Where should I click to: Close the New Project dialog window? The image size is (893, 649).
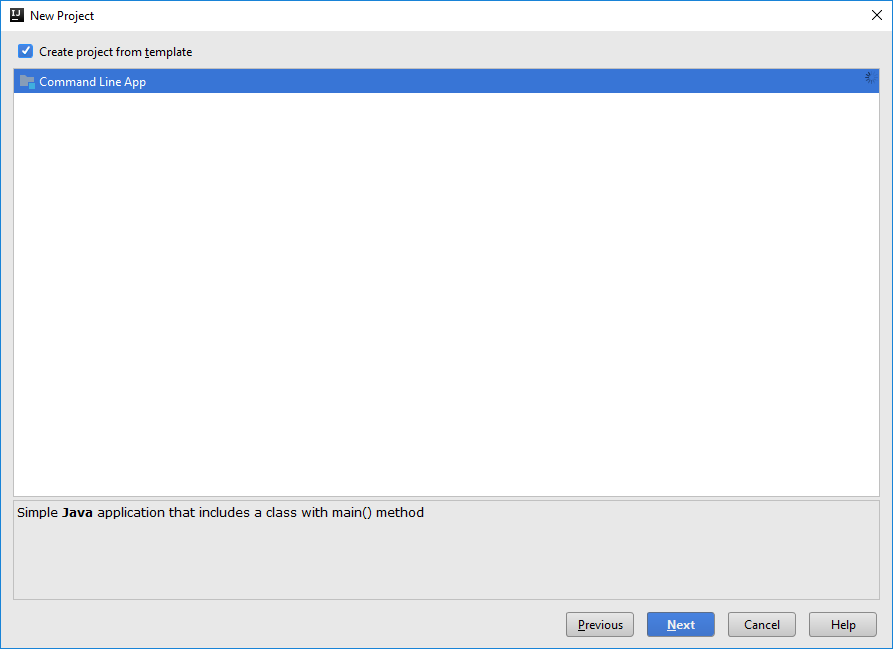point(877,16)
